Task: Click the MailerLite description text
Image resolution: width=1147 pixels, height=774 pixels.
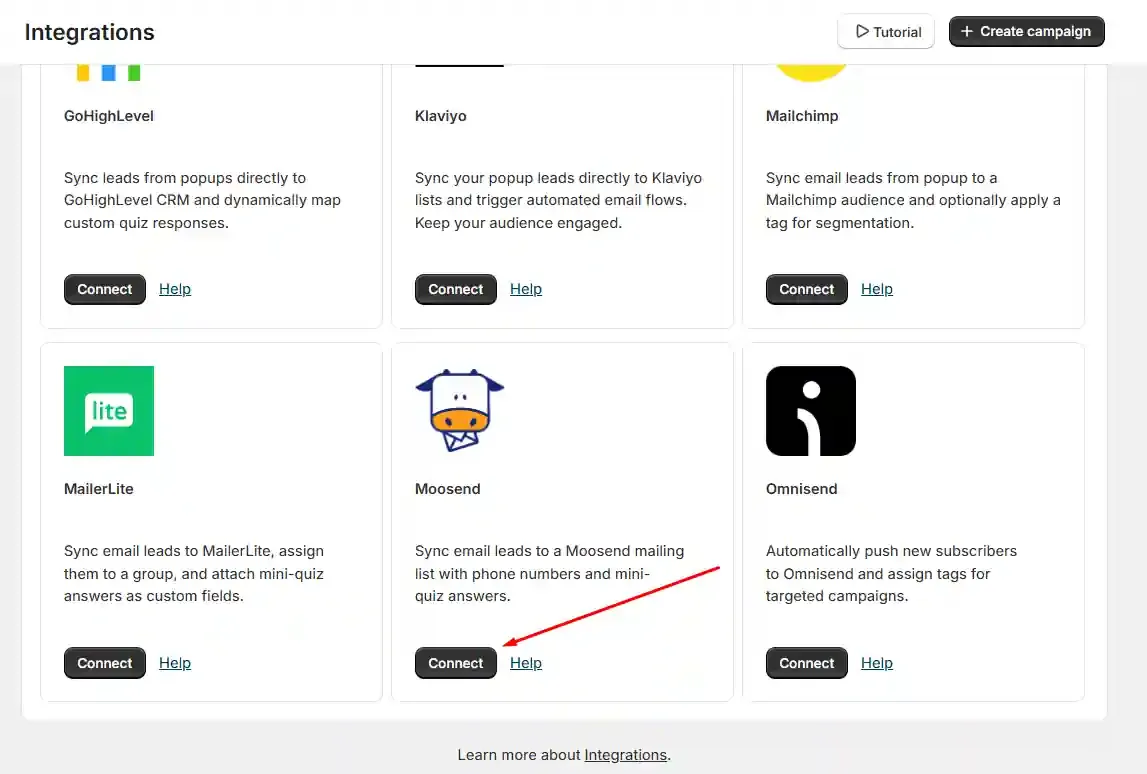Action: 194,574
